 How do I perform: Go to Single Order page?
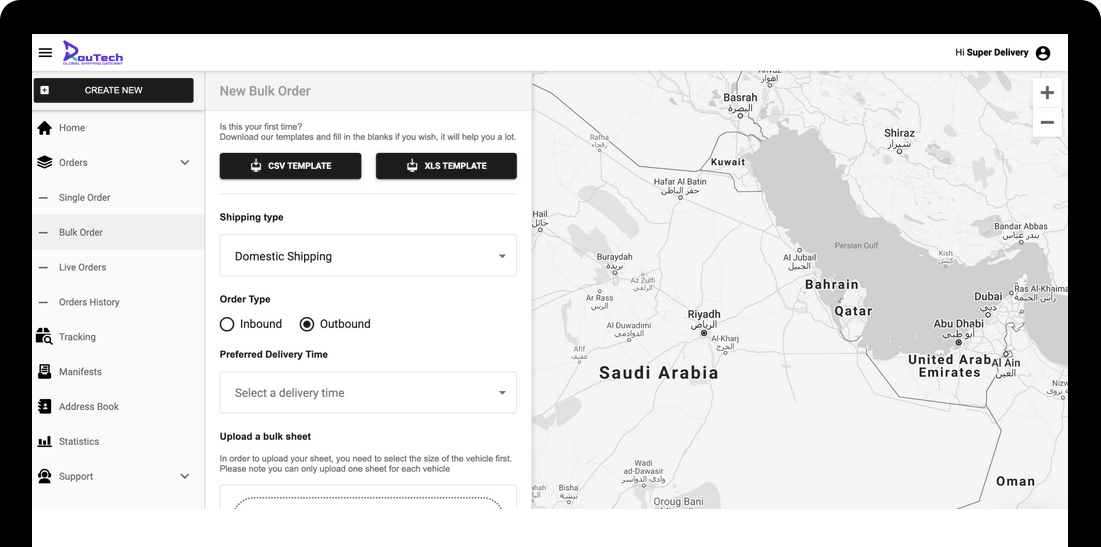pyautogui.click(x=84, y=198)
